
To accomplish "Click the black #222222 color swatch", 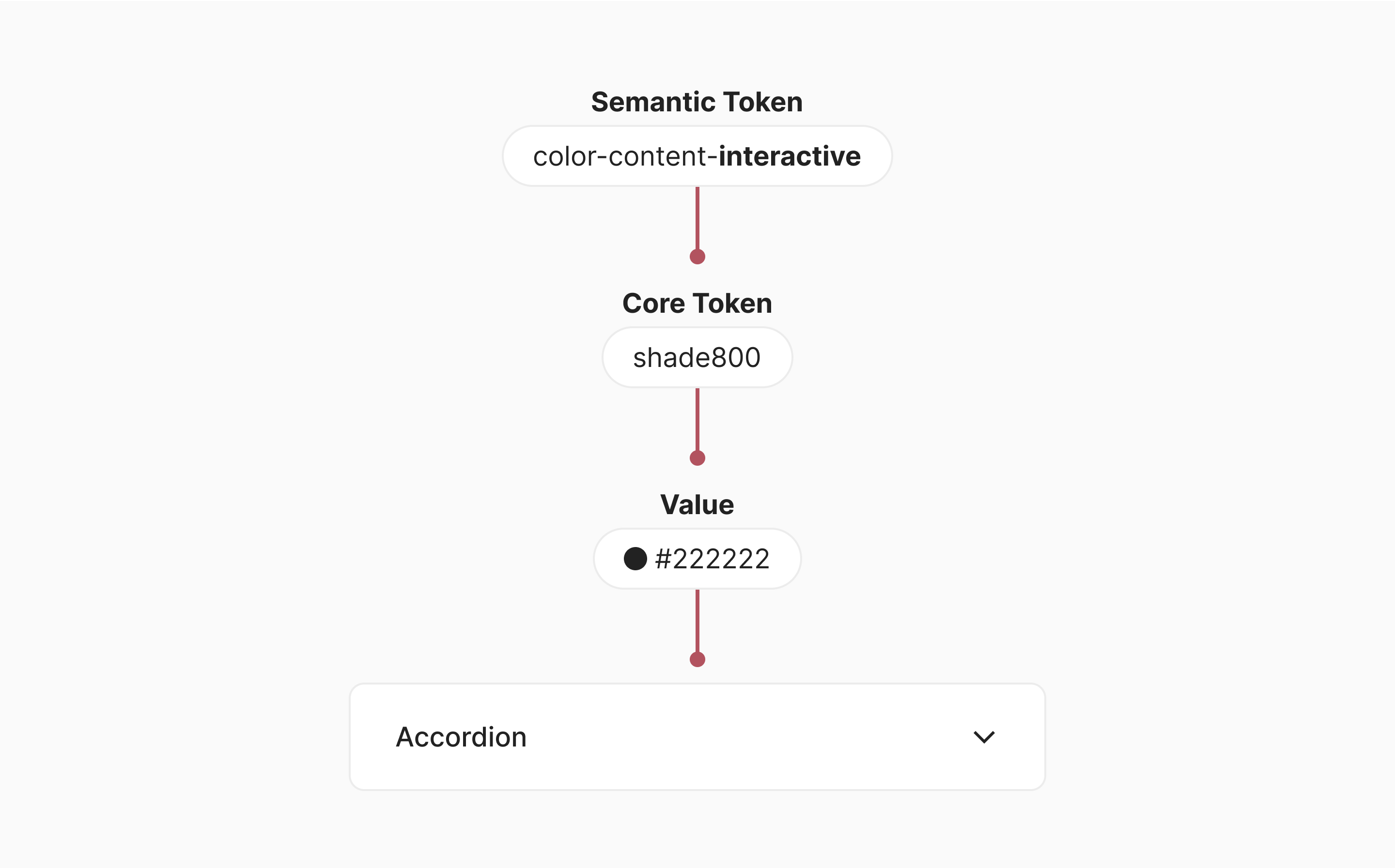I will coord(635,559).
